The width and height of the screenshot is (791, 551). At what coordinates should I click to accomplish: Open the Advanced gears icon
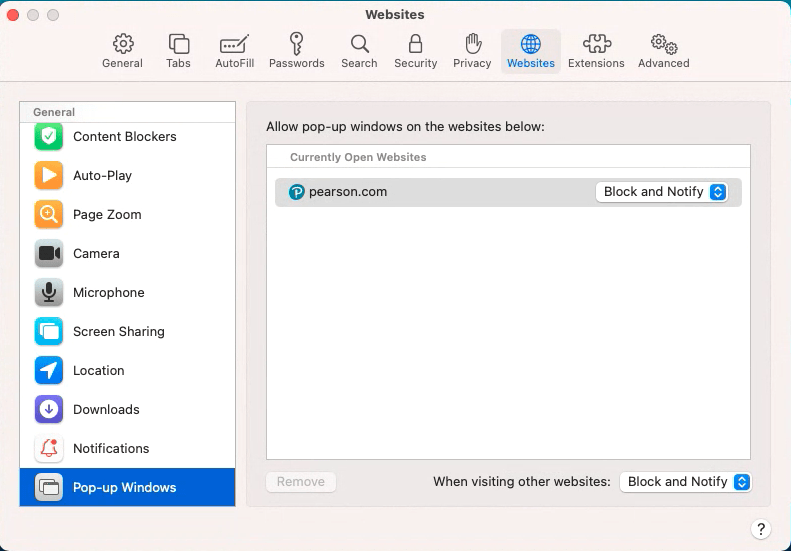pyautogui.click(x=664, y=44)
